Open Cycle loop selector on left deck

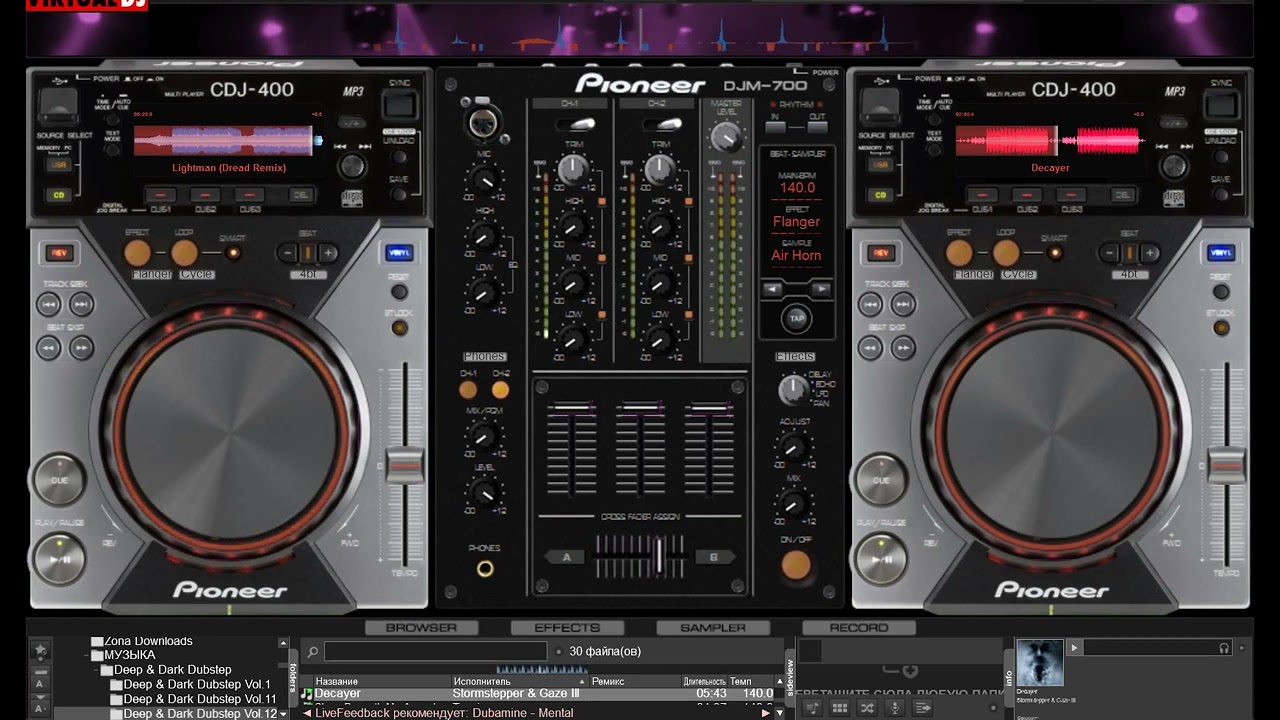tap(198, 275)
